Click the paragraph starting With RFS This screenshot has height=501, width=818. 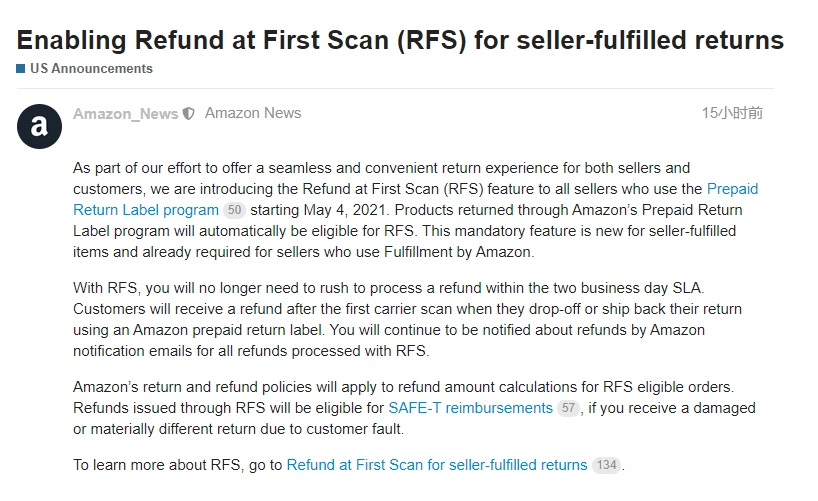point(407,319)
